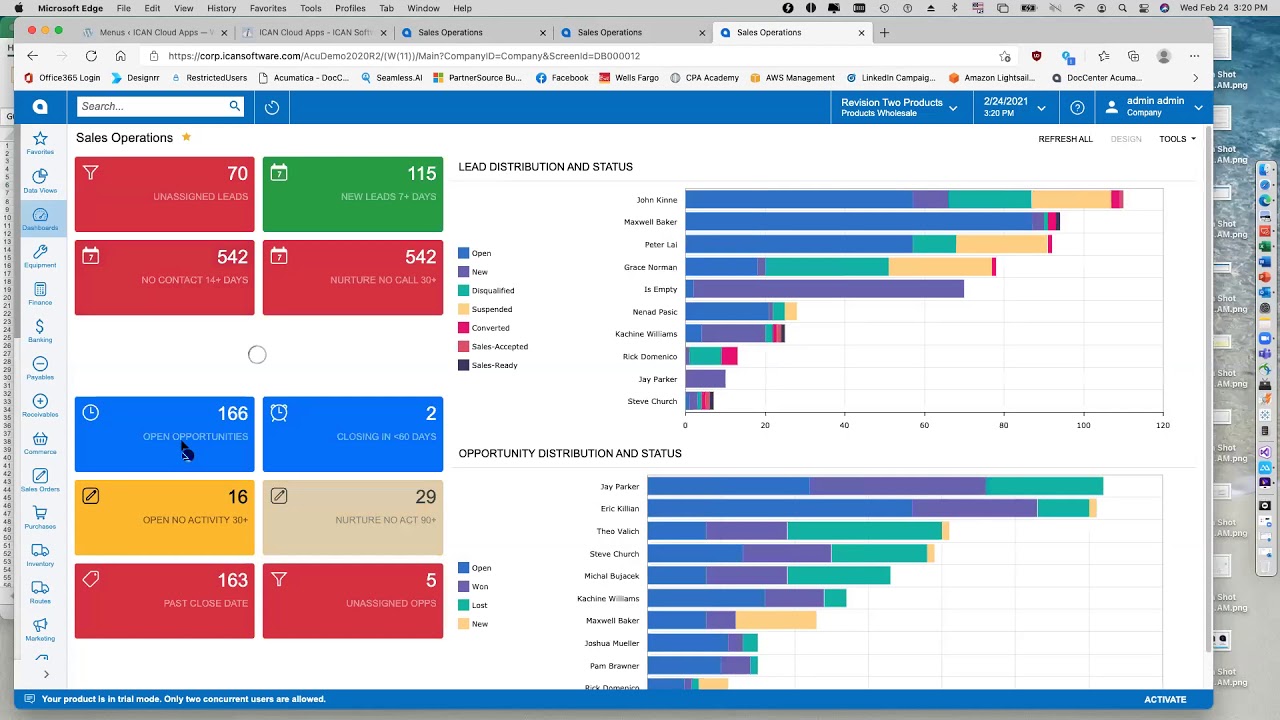Open Inventory workspace in sidebar
Screen dimensions: 1280x720
pyautogui.click(x=40, y=555)
